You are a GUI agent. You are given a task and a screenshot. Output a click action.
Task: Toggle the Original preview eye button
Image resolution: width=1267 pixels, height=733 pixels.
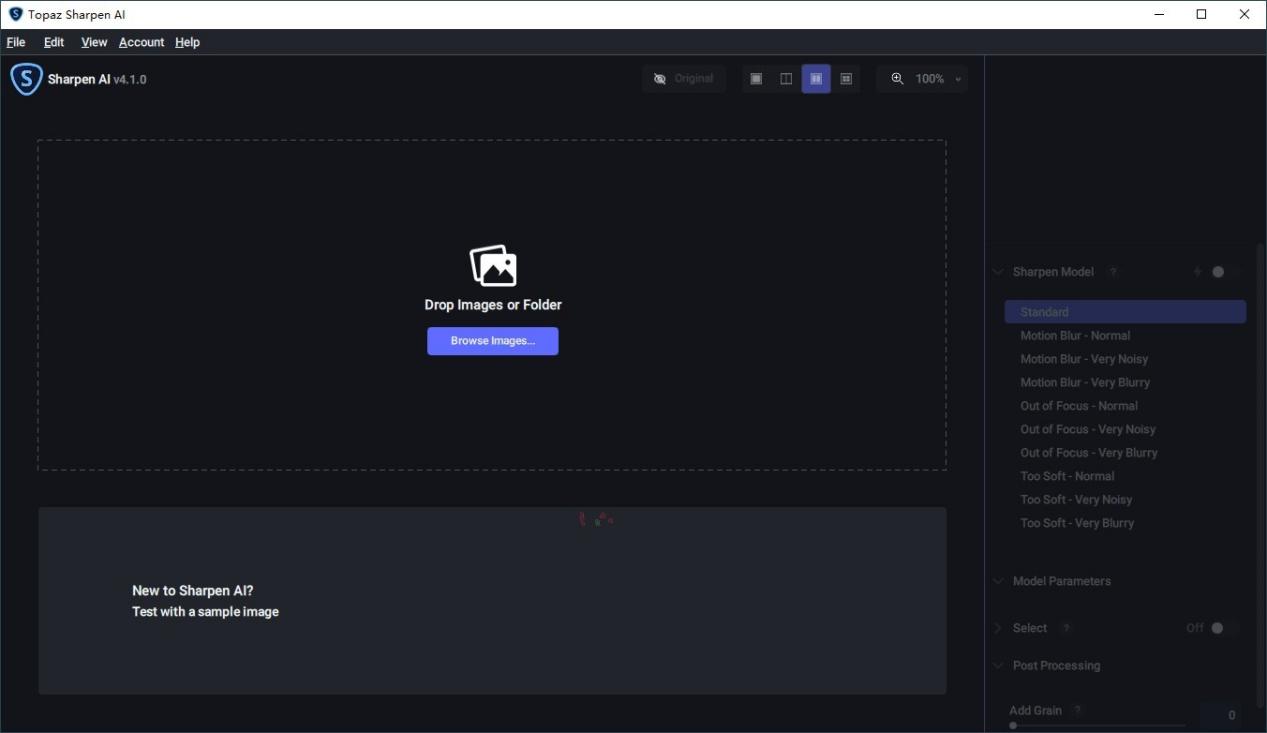(684, 79)
